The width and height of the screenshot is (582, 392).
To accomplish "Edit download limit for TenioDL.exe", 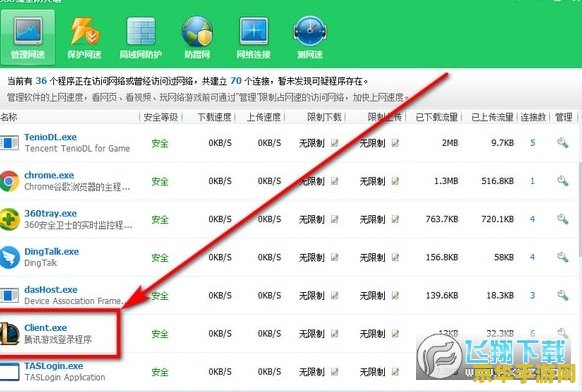I will [x=335, y=143].
